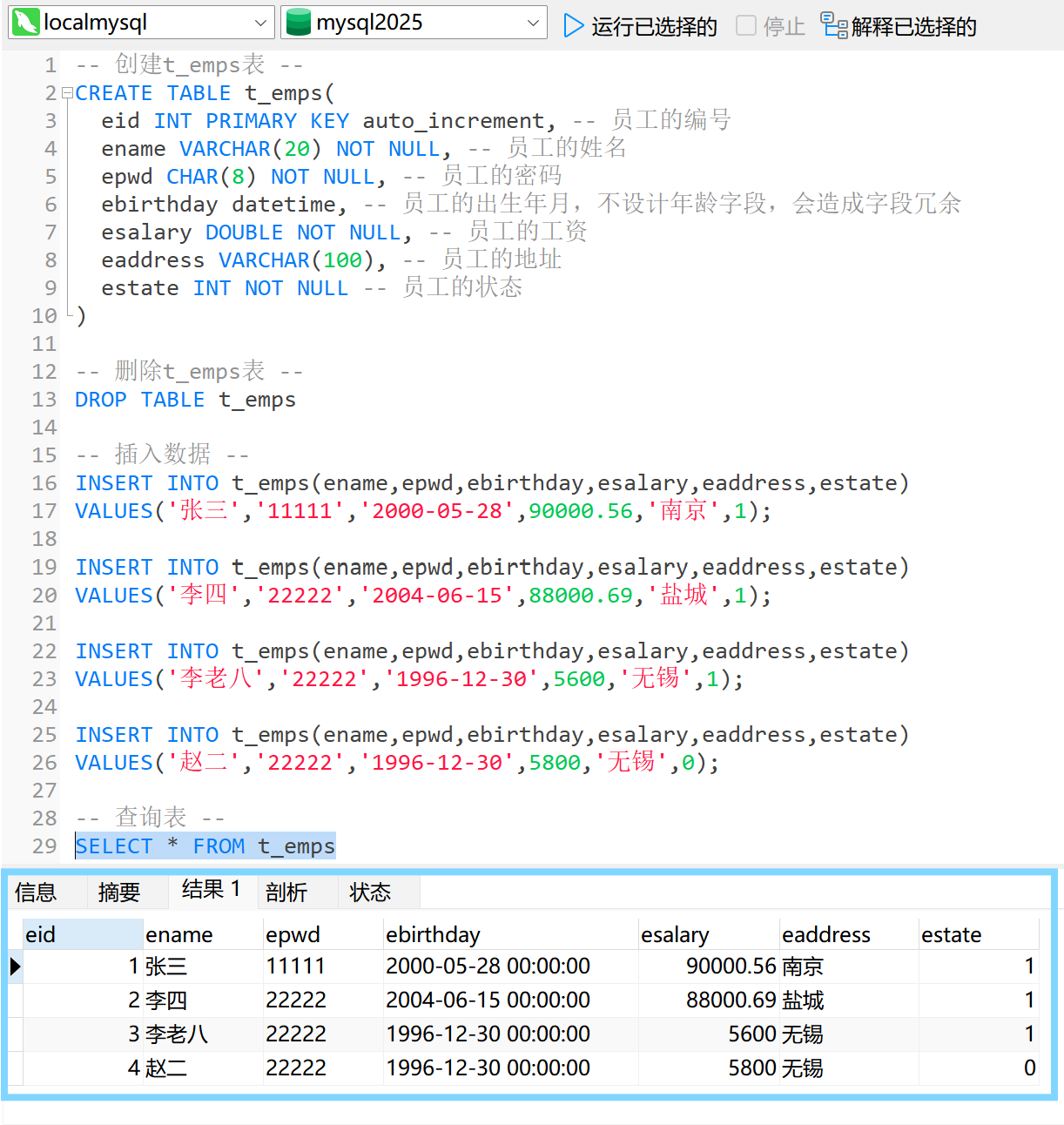This screenshot has width=1064, height=1125.
Task: Click the VALUES line inserting 张三
Action: [x=423, y=511]
